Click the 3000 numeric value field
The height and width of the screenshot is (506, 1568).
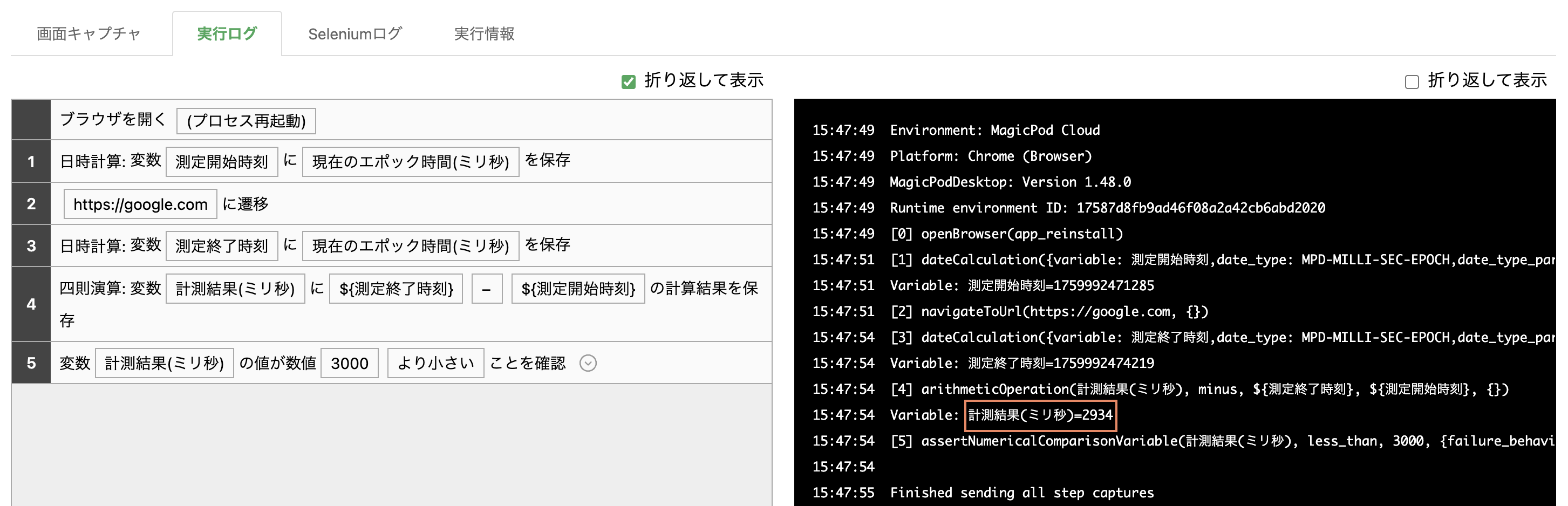350,364
